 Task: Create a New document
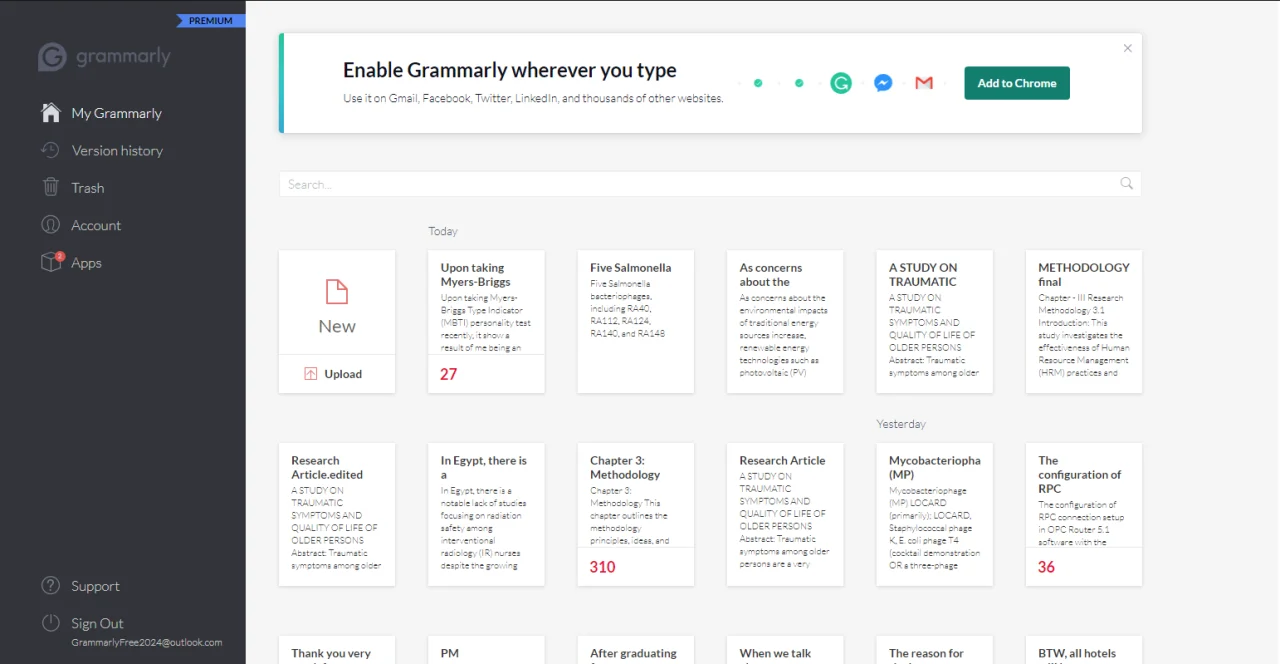(337, 303)
